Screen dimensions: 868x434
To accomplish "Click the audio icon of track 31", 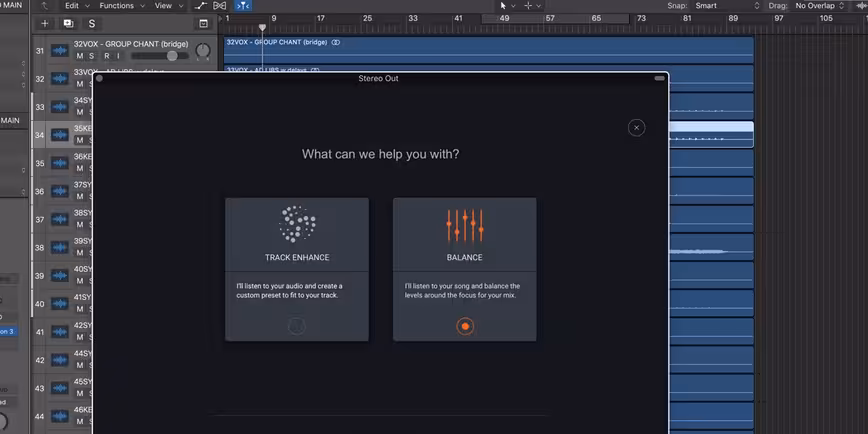I will click(59, 51).
